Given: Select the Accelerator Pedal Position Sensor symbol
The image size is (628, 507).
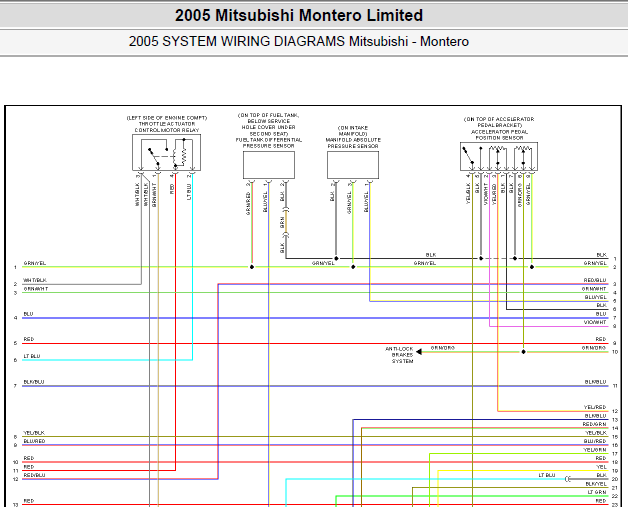Looking at the screenshot, I should pyautogui.click(x=499, y=157).
